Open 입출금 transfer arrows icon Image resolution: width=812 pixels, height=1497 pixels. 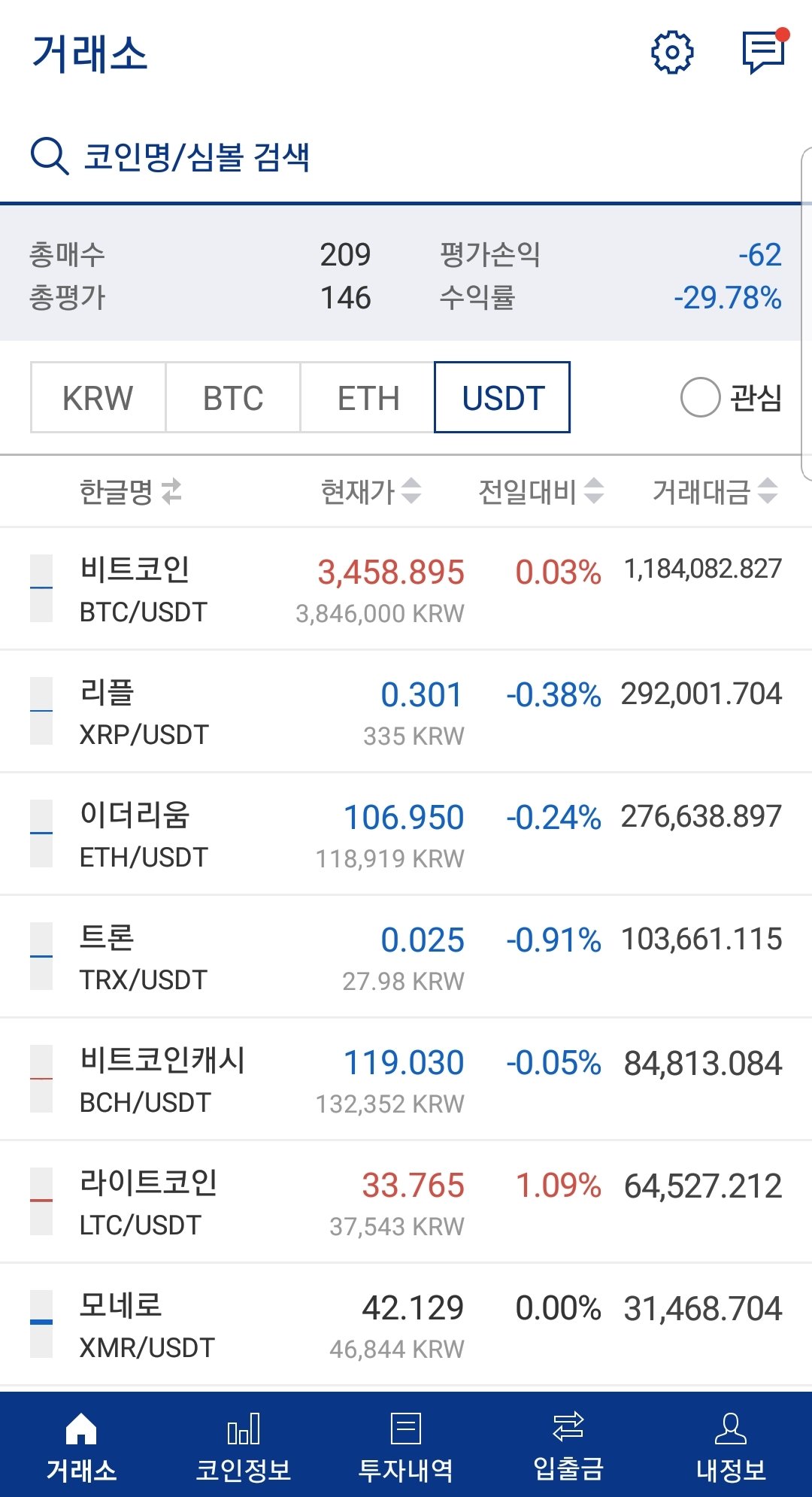(568, 1427)
